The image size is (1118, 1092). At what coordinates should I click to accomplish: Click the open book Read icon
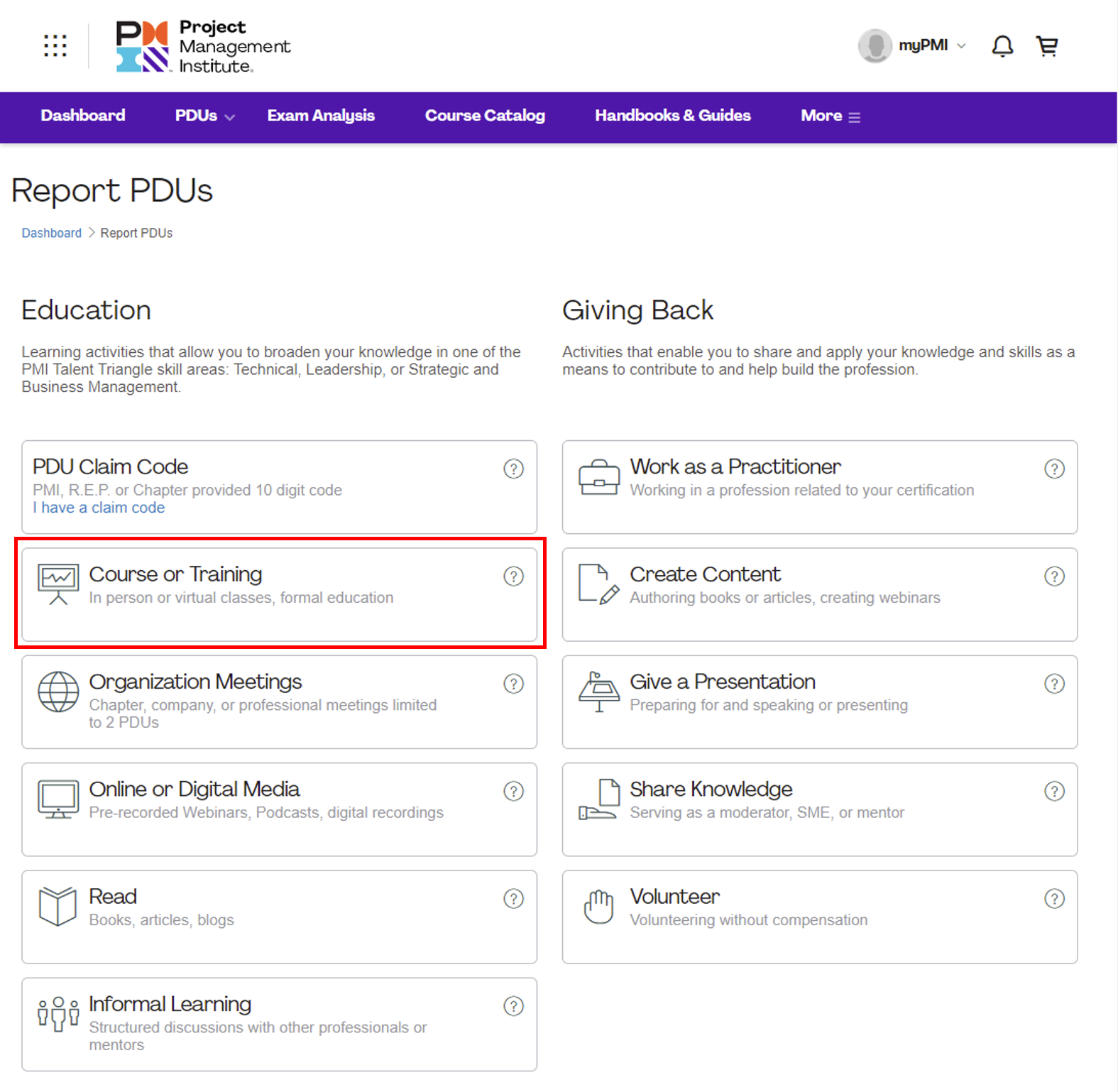coord(58,906)
